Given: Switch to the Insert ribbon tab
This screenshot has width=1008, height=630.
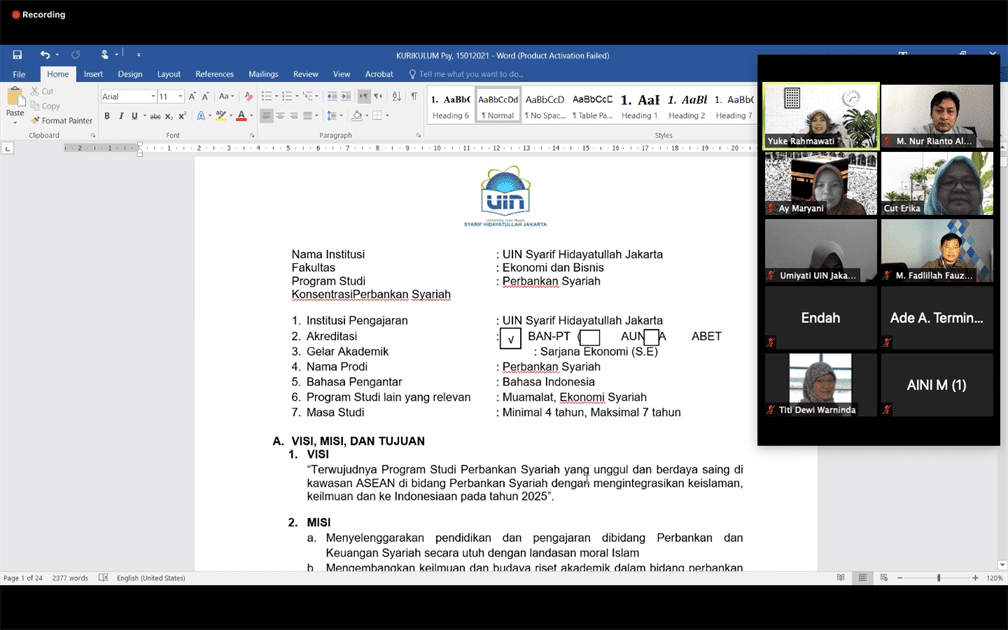Looking at the screenshot, I should point(93,74).
